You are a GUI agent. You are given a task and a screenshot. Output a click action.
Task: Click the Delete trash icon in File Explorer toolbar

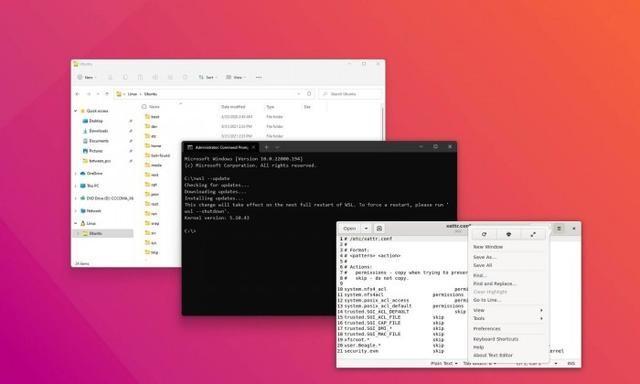point(185,77)
